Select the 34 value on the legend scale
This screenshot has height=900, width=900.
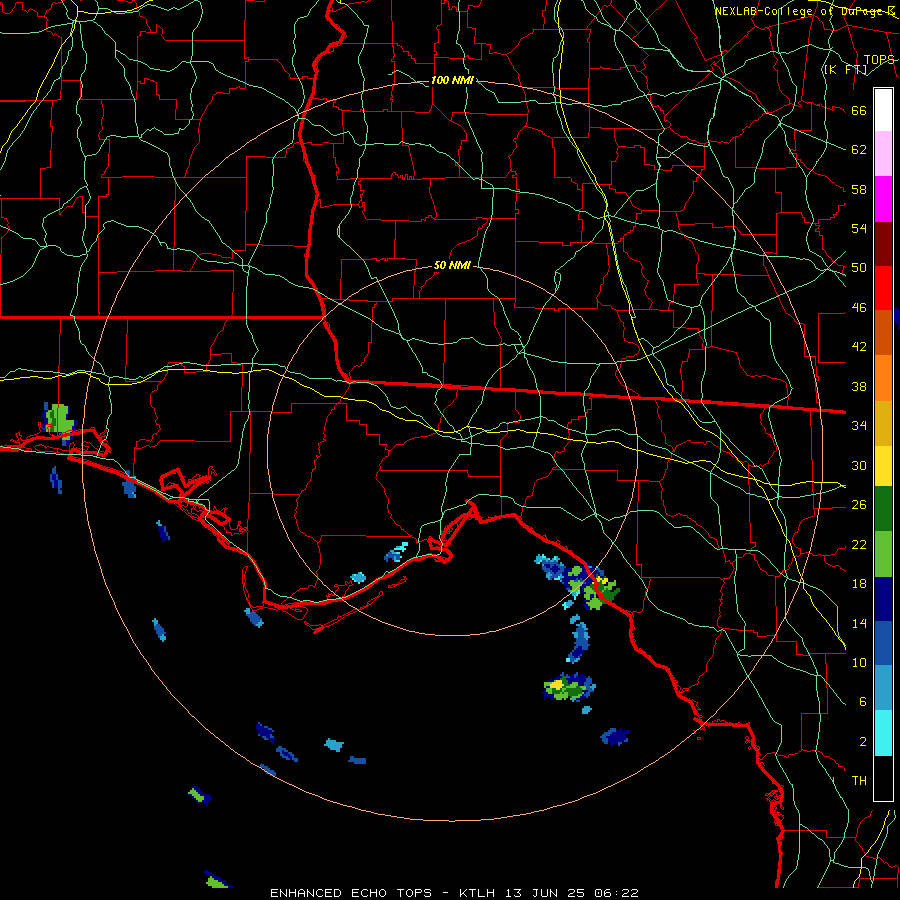point(859,426)
